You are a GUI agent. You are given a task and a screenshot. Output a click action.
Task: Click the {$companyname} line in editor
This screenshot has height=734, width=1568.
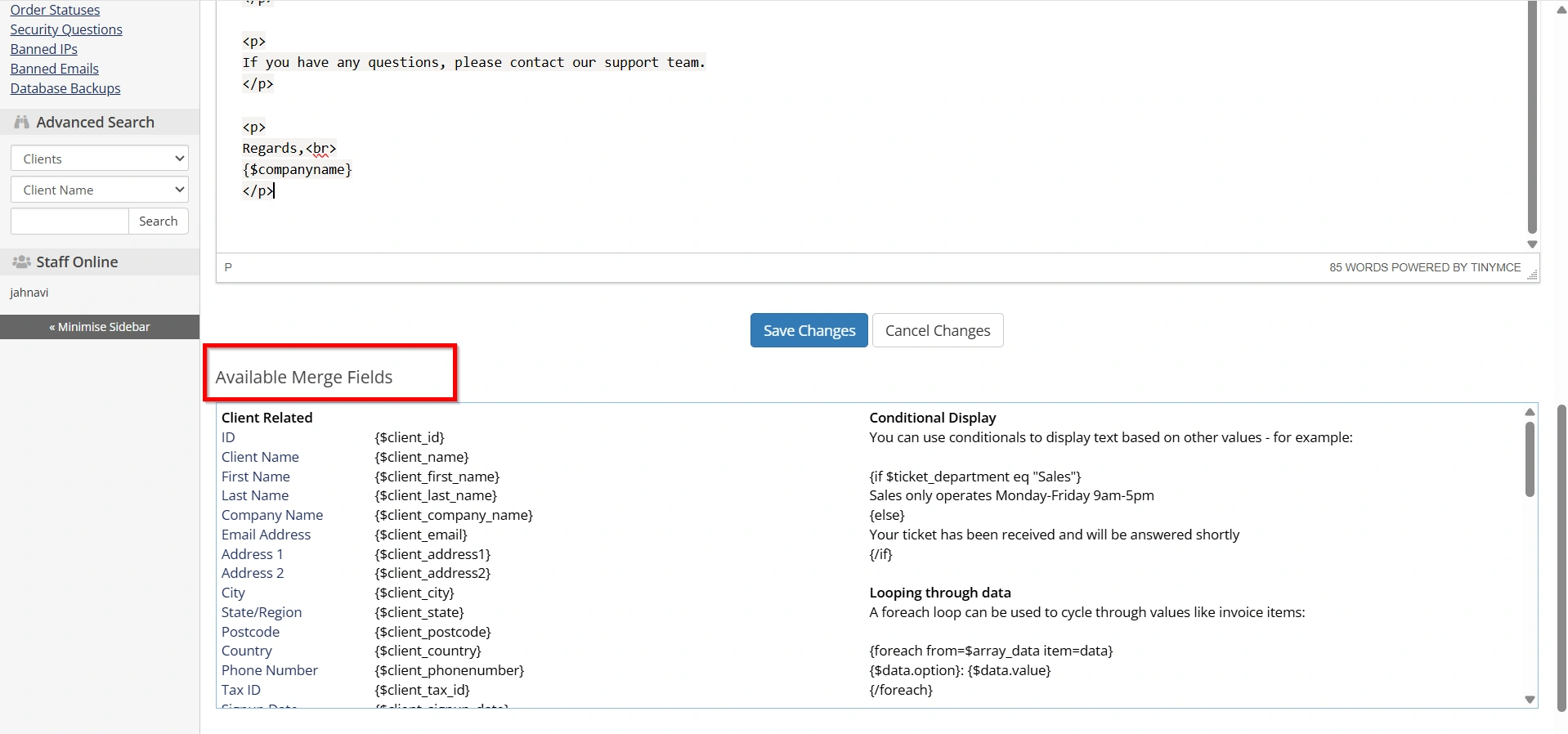(297, 169)
